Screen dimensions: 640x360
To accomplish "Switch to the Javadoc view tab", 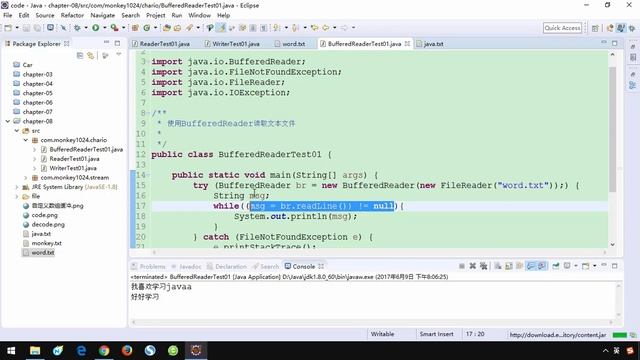I will pos(186,267).
